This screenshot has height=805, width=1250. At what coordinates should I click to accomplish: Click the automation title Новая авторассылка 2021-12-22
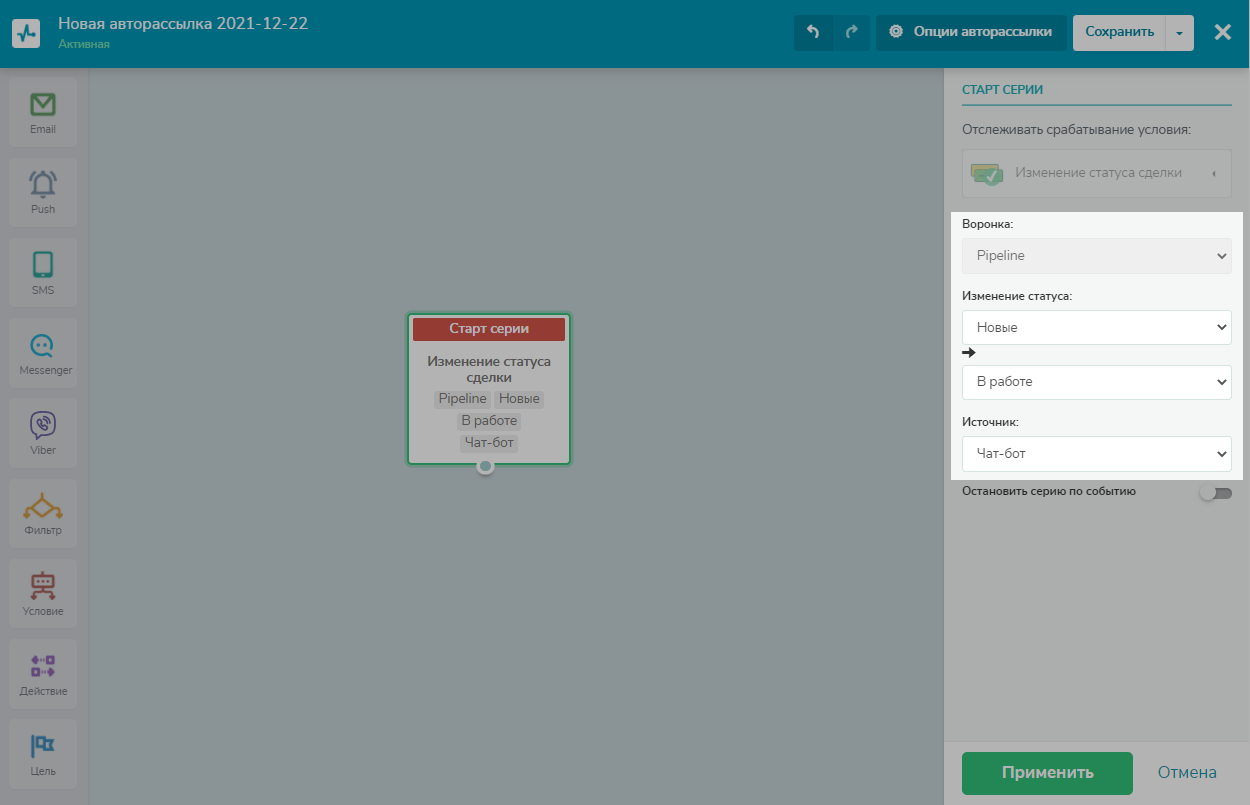tap(183, 24)
